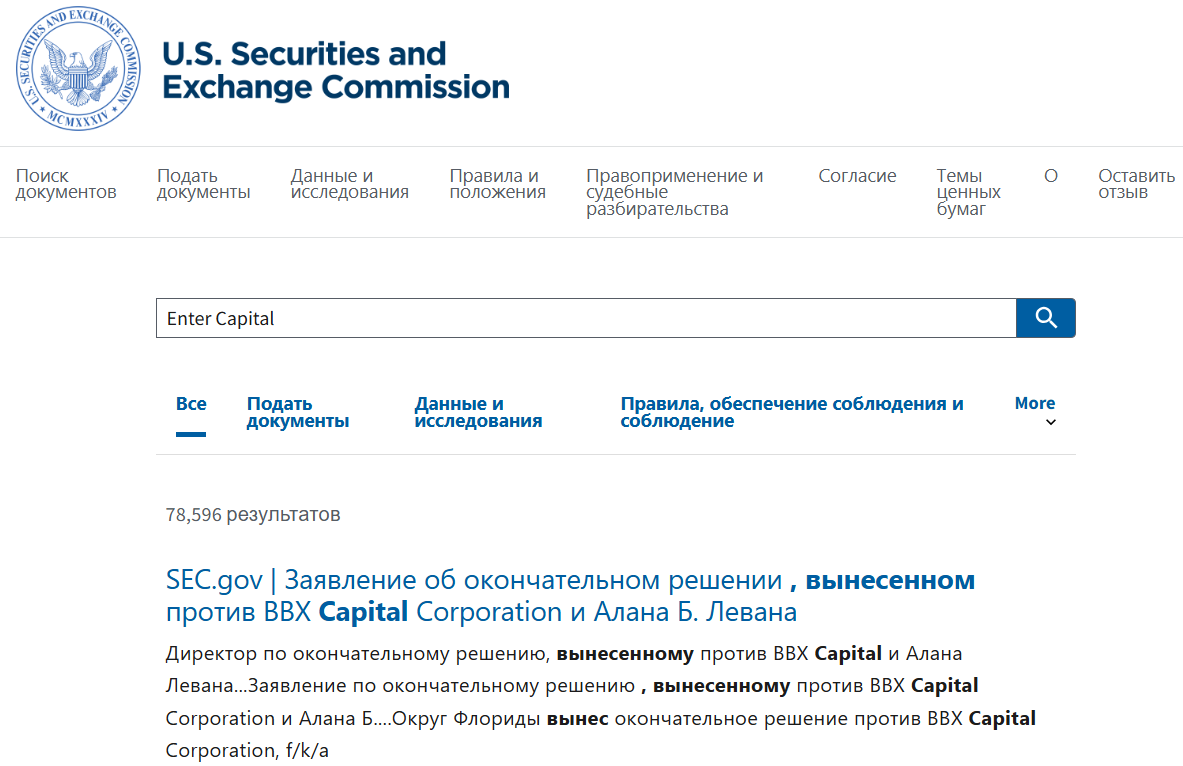Screen dimensions: 1183x766
Task: Switch to the 'Подать документы' filter tab
Action: click(297, 411)
